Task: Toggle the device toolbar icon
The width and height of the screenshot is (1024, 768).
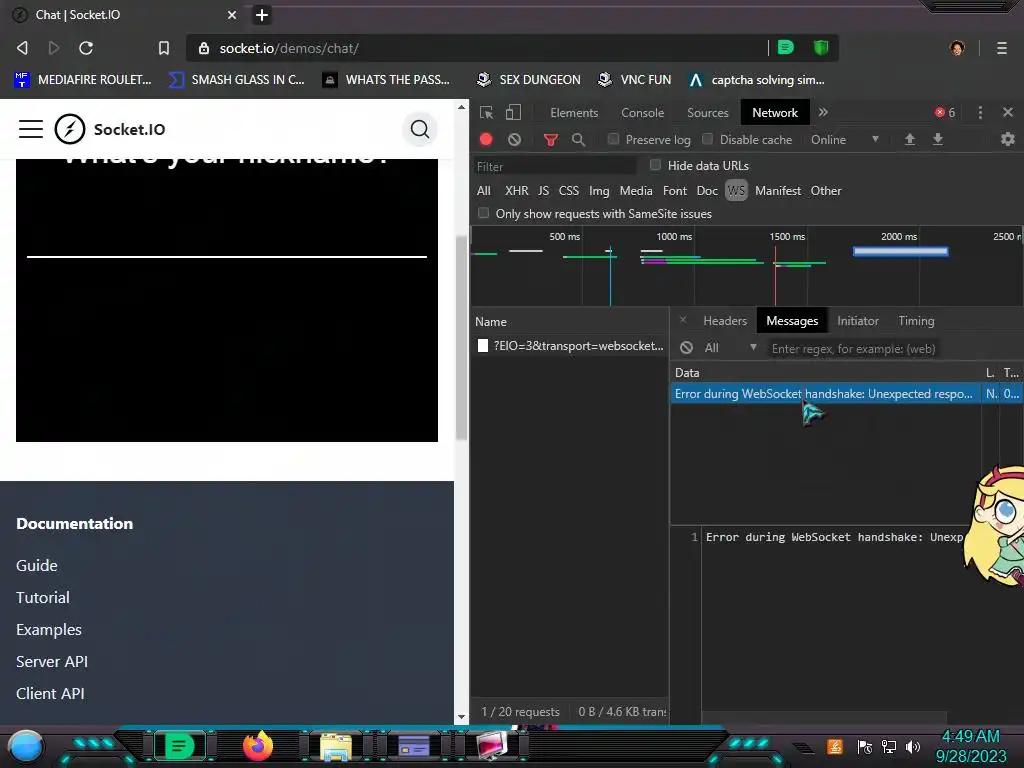Action: tap(513, 112)
